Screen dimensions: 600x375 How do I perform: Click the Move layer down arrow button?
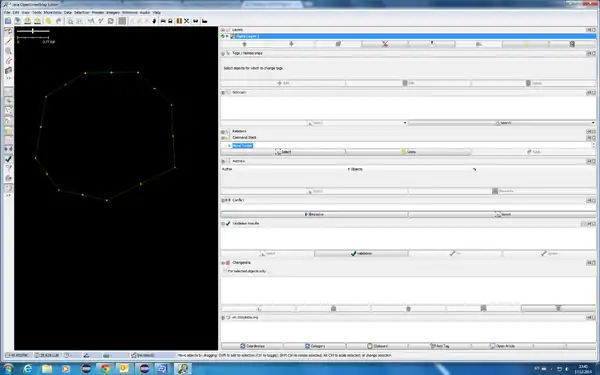coord(291,44)
